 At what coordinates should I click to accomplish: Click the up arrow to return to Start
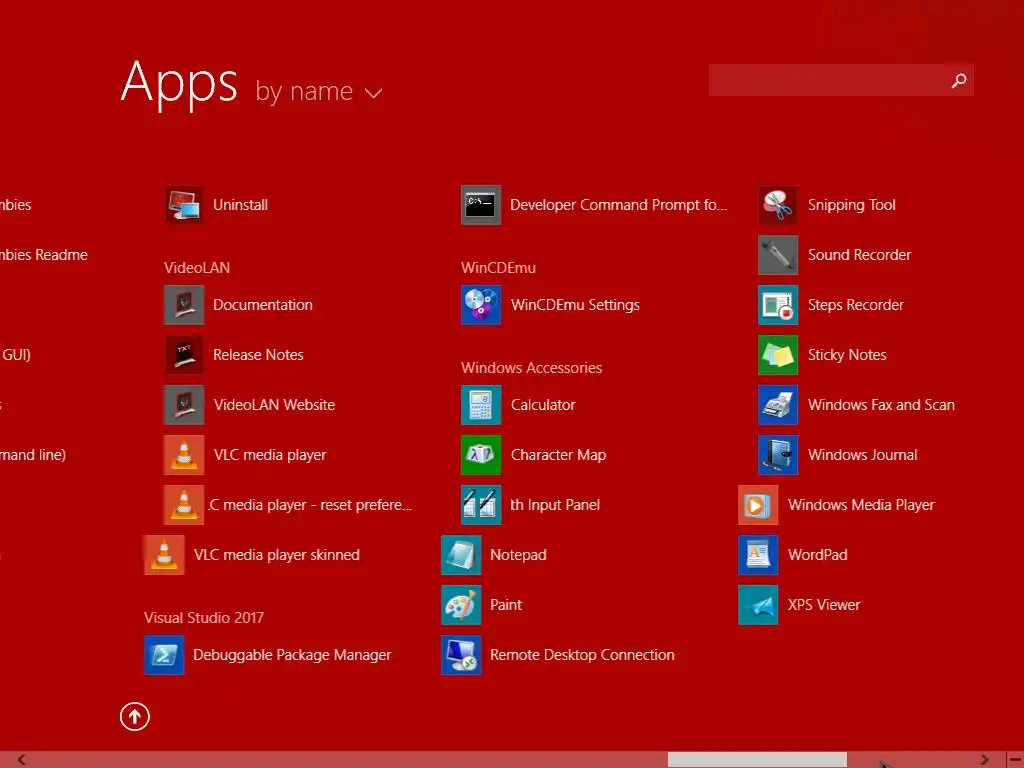135,716
